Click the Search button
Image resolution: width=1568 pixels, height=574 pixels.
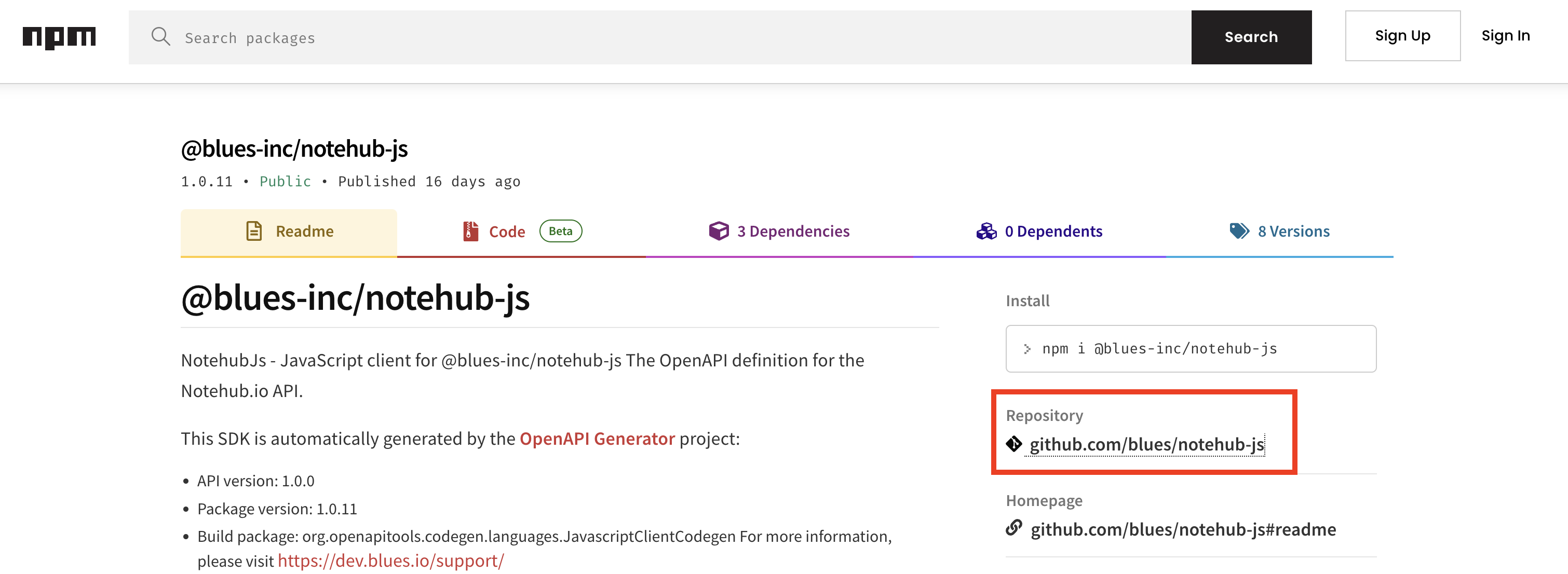(1251, 36)
